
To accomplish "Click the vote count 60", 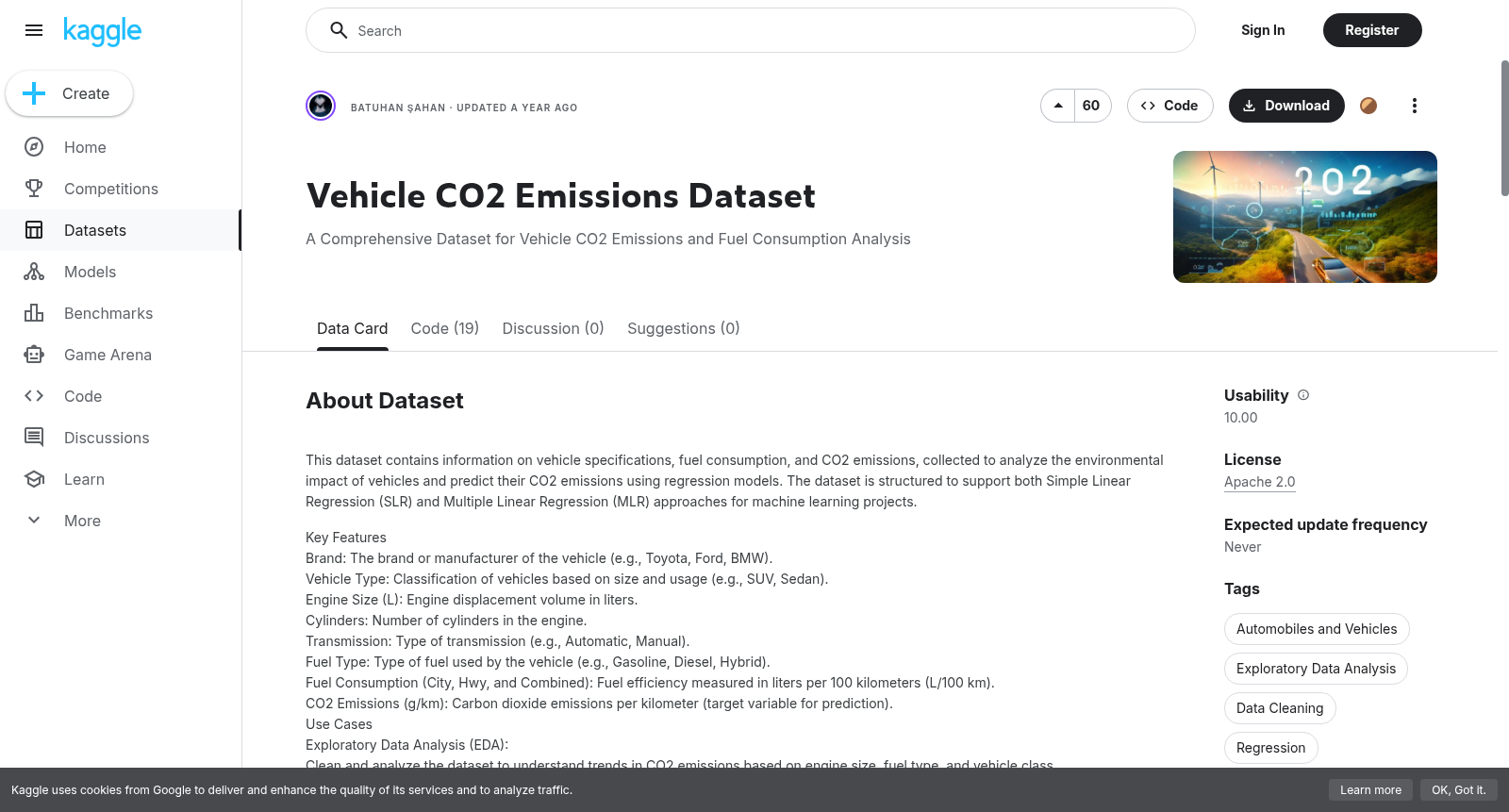I will (1091, 106).
